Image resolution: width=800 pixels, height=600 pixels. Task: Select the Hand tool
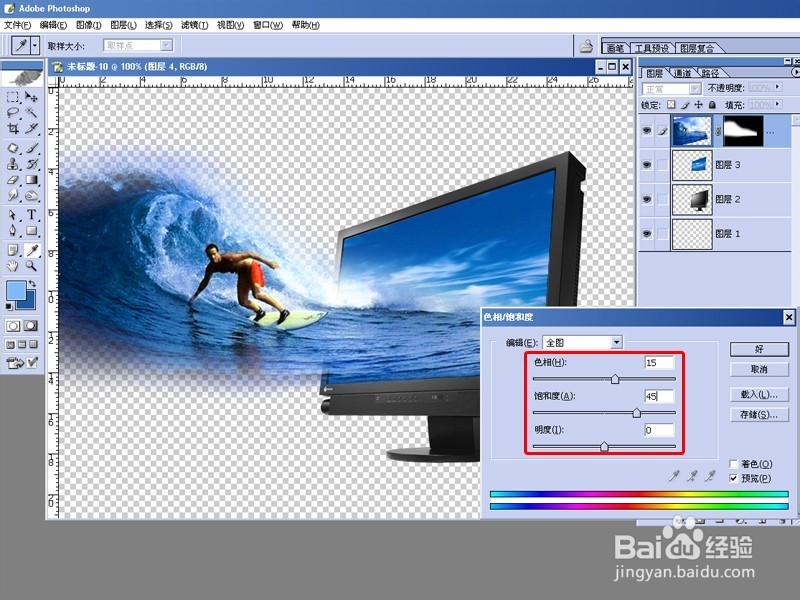pos(13,266)
